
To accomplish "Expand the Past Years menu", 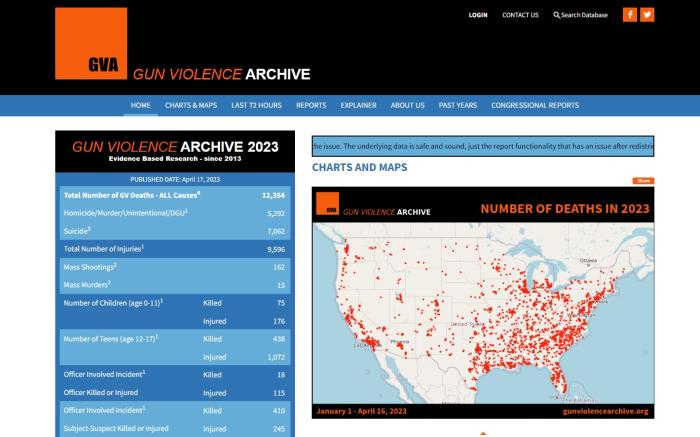I will tap(458, 105).
